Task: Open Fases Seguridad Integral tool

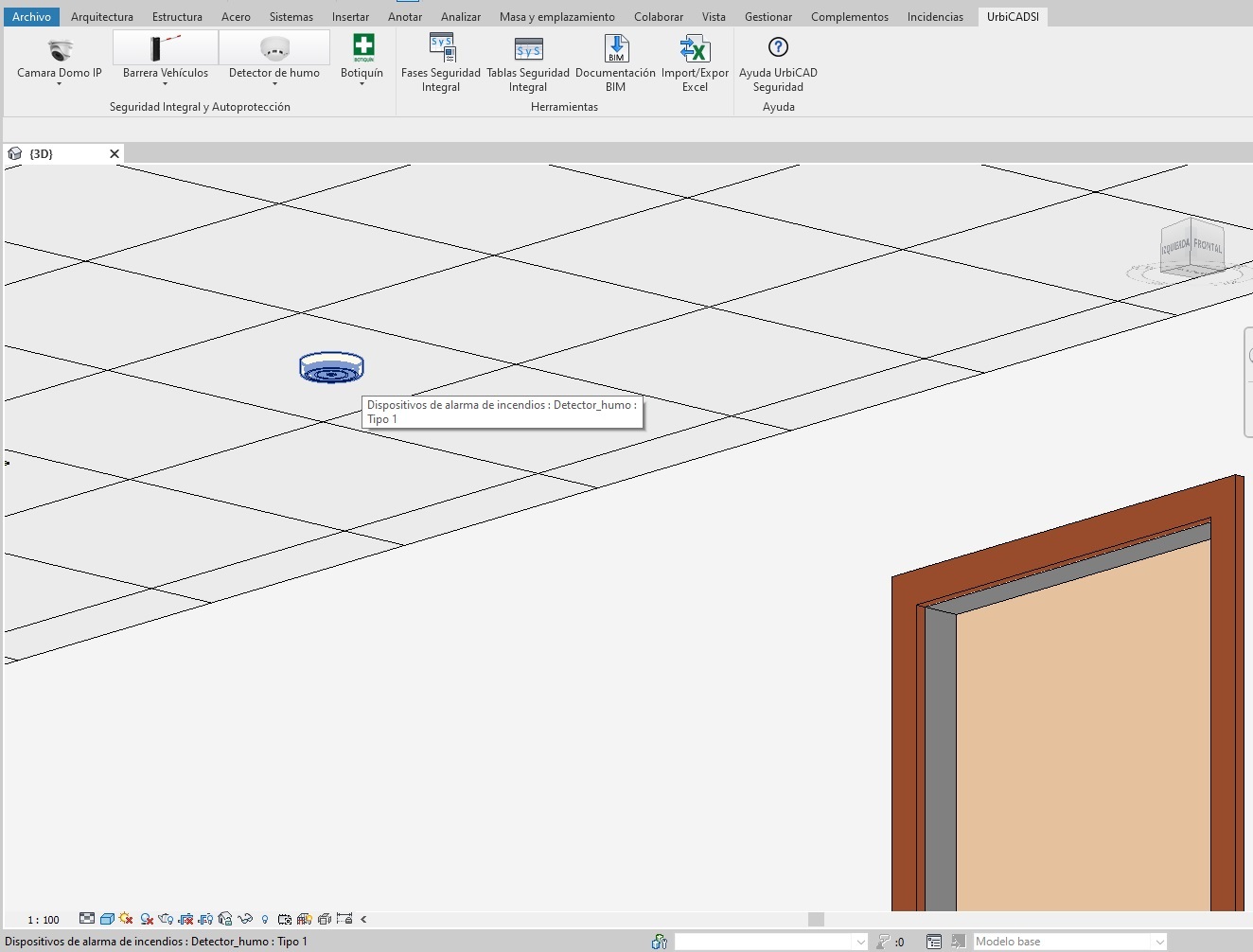Action: point(441,49)
